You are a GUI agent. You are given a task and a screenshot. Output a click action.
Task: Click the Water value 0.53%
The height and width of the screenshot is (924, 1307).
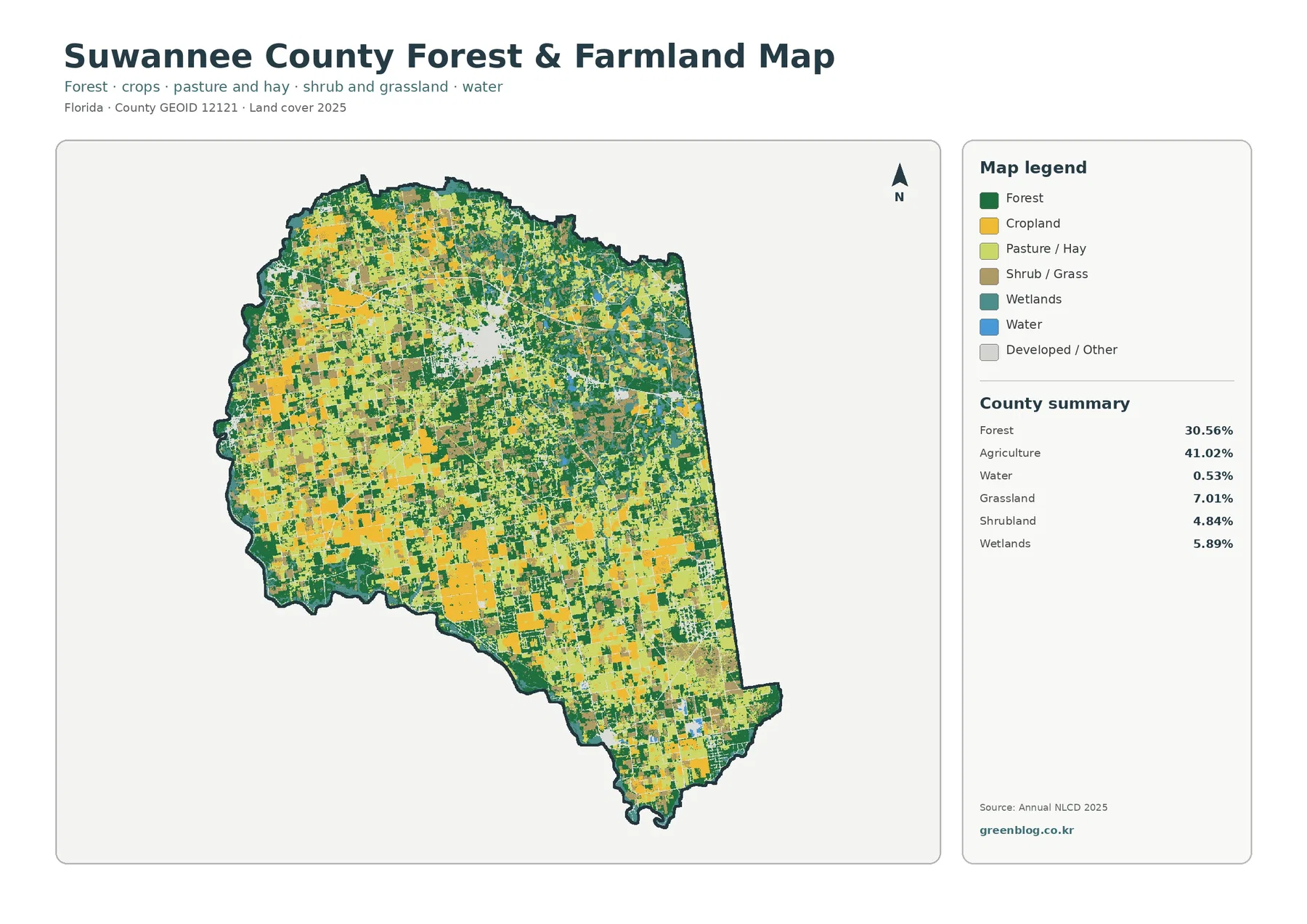(x=1213, y=476)
